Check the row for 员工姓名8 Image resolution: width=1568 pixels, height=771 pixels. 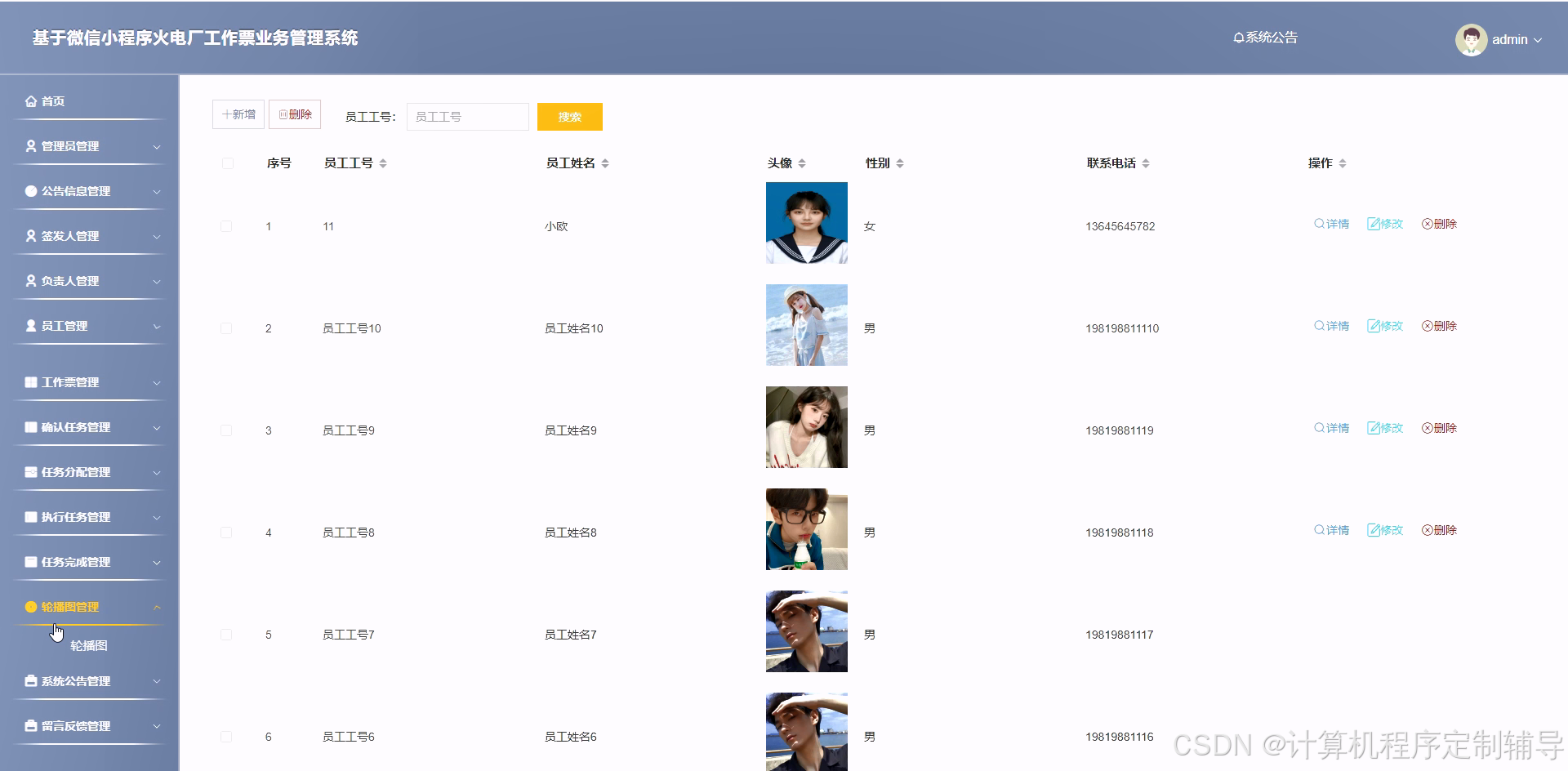(226, 533)
